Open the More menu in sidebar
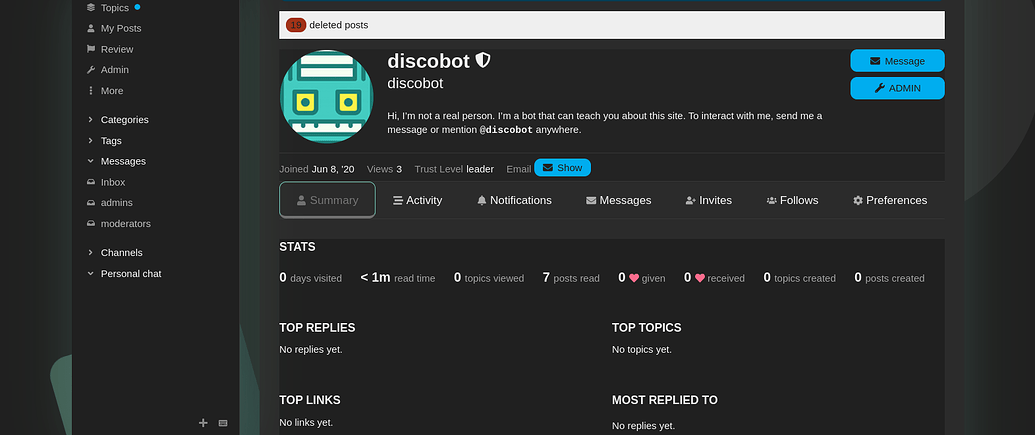Screen dimensions: 1035x435 pos(111,91)
